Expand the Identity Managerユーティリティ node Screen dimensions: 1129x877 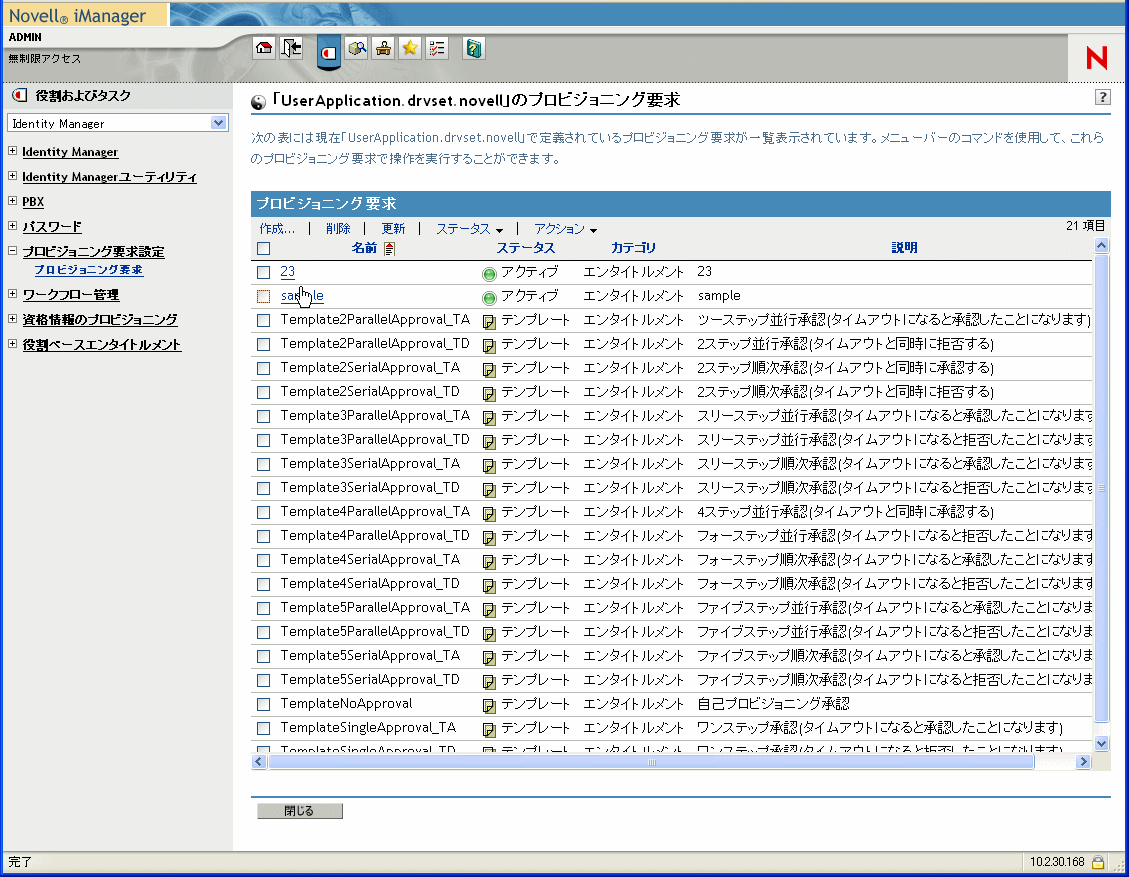(12, 176)
